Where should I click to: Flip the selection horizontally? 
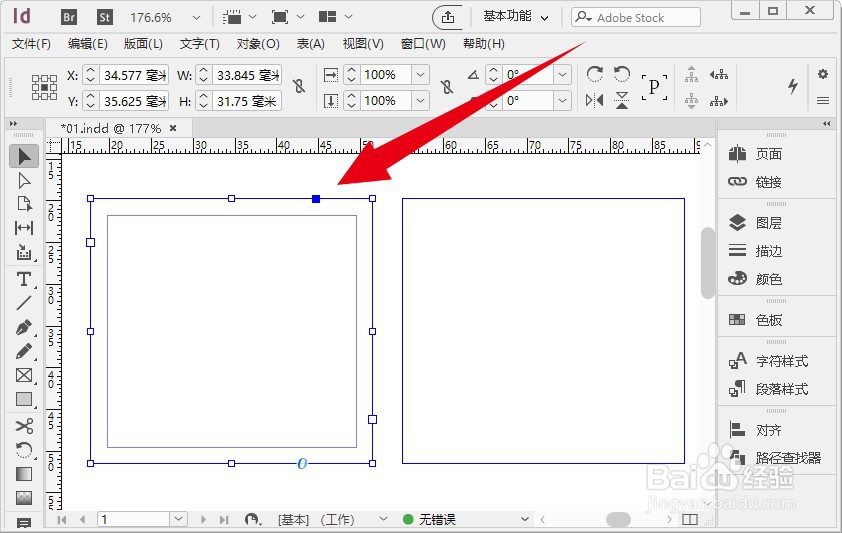click(x=594, y=100)
